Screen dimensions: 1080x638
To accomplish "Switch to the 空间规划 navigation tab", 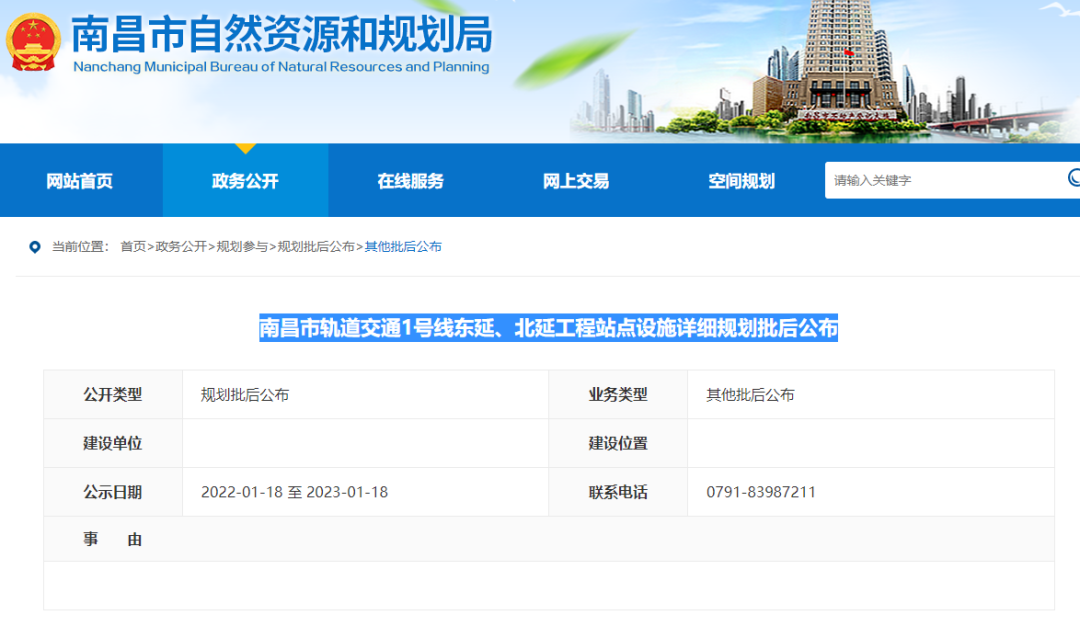I will click(x=741, y=181).
